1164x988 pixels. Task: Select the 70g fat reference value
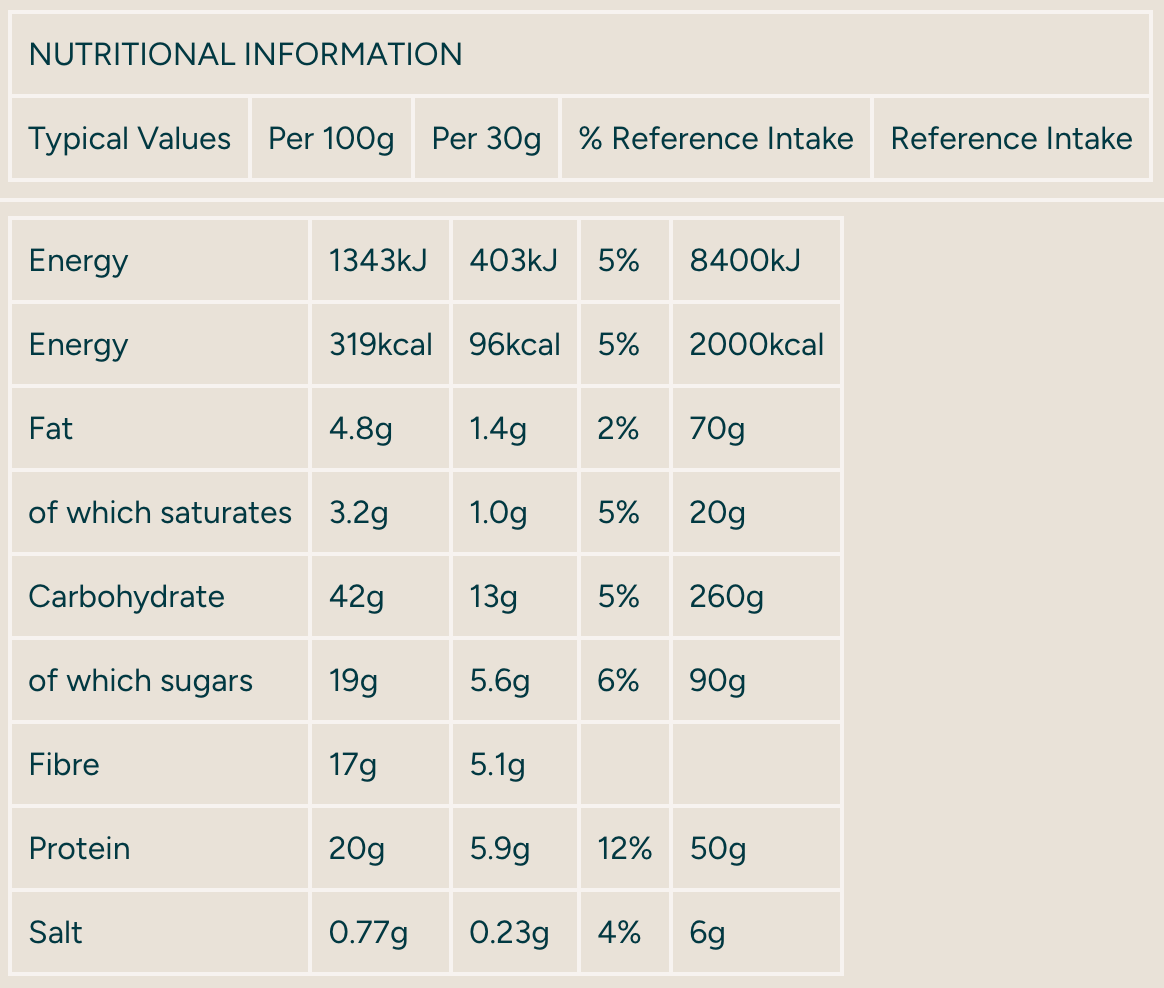point(717,429)
